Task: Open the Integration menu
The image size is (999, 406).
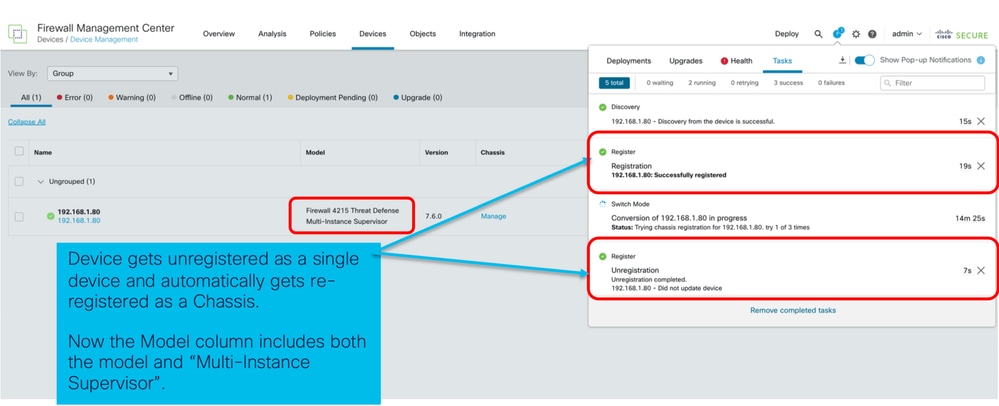Action: [477, 34]
